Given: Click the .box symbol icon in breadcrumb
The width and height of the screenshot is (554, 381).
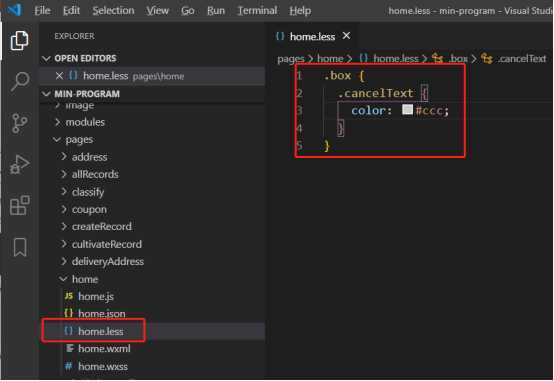Looking at the screenshot, I should (x=437, y=58).
